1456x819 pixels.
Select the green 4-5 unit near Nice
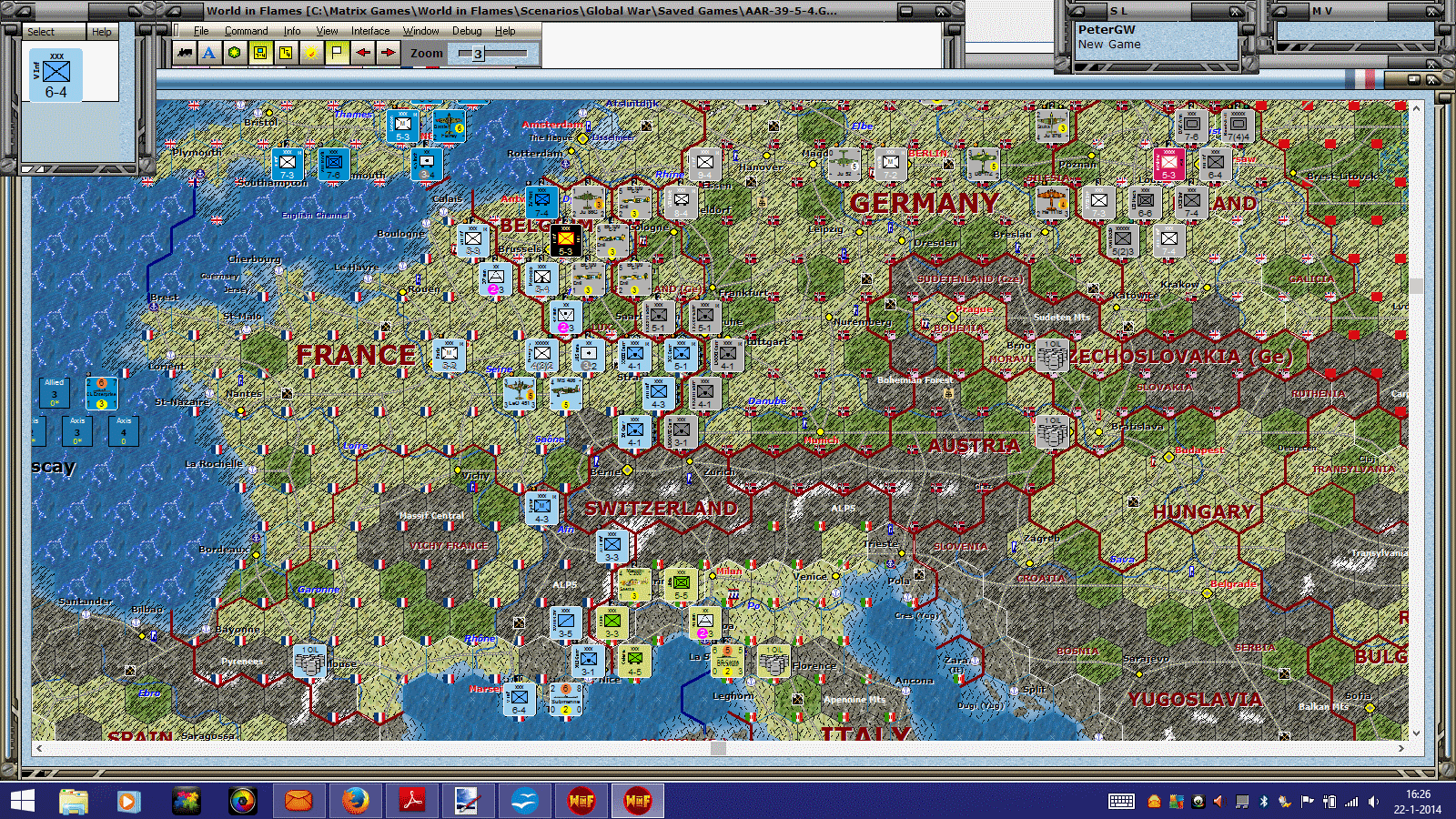(x=635, y=662)
